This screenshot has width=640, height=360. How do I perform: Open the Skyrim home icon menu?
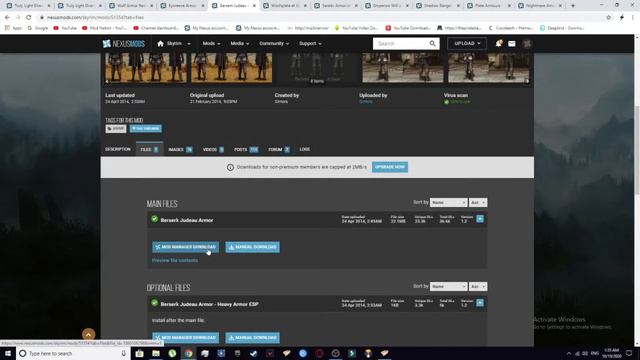[160, 44]
